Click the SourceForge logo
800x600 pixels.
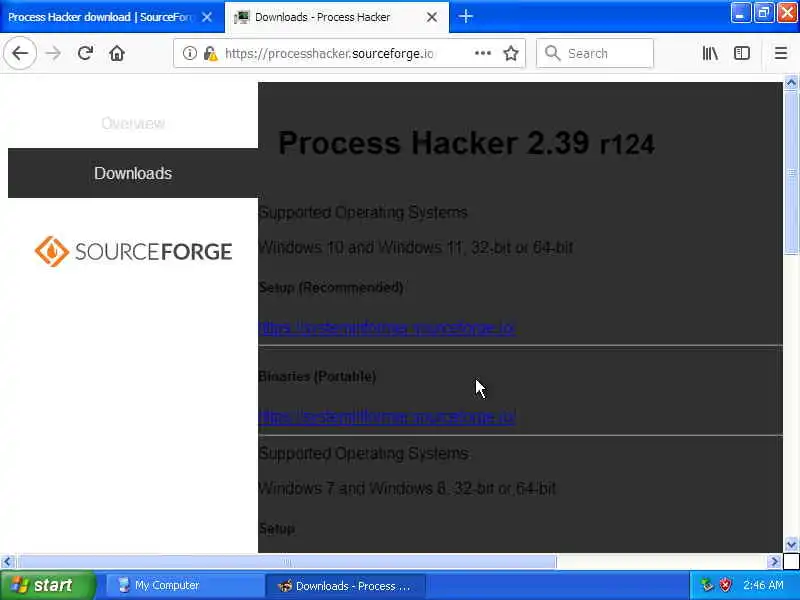(134, 251)
